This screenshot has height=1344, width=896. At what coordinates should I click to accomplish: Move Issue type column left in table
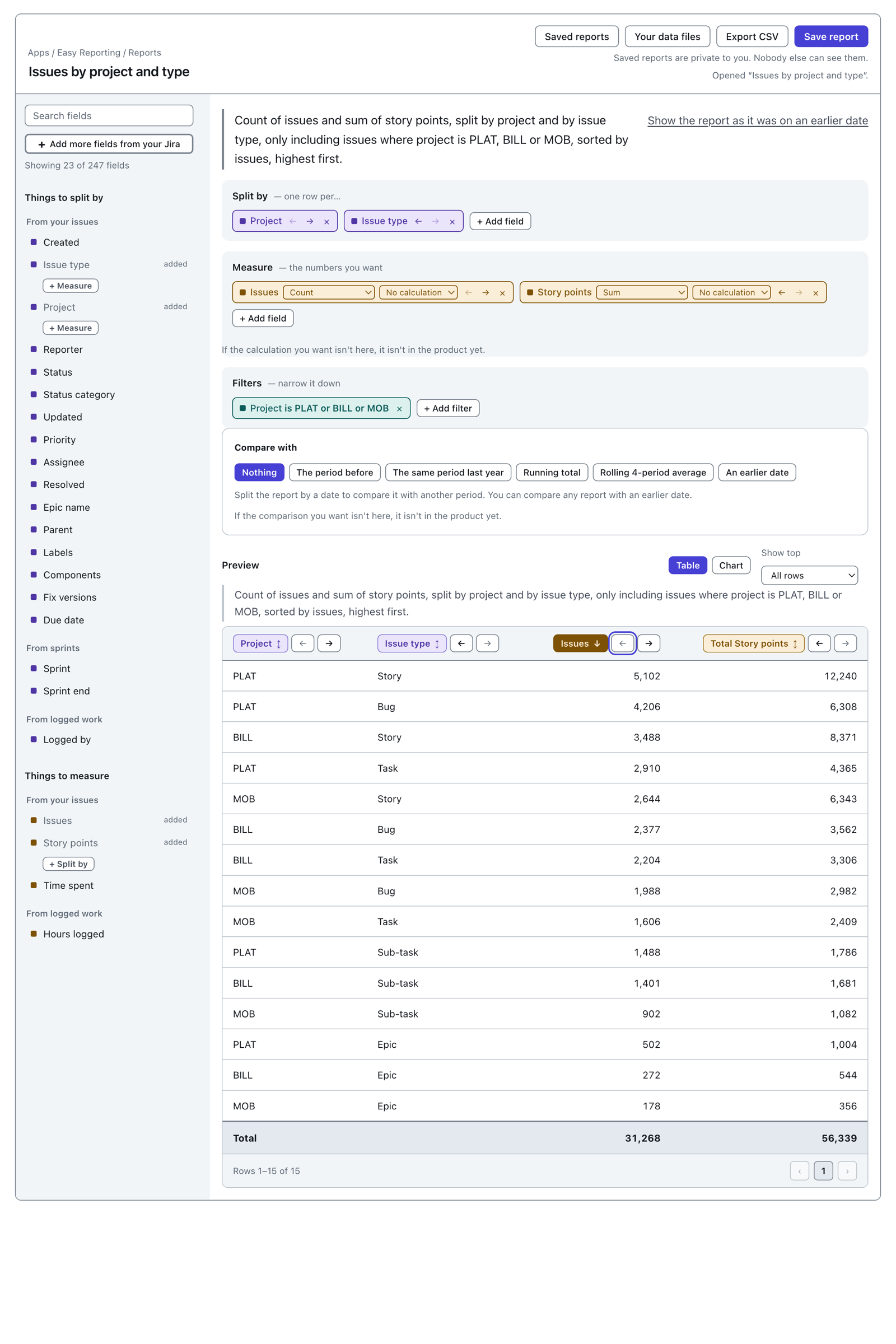point(461,643)
